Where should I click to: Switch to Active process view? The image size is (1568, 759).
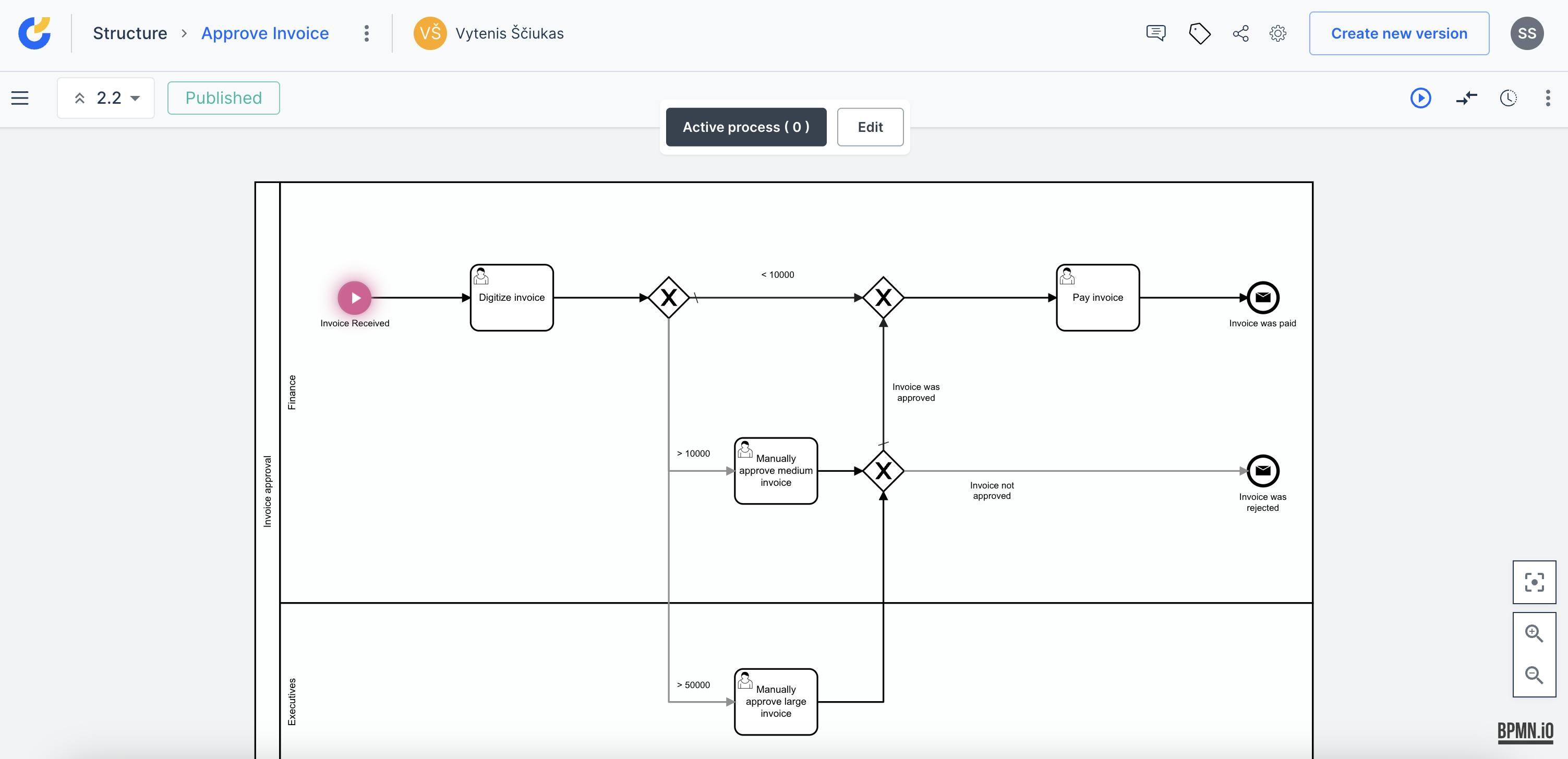[x=745, y=127]
